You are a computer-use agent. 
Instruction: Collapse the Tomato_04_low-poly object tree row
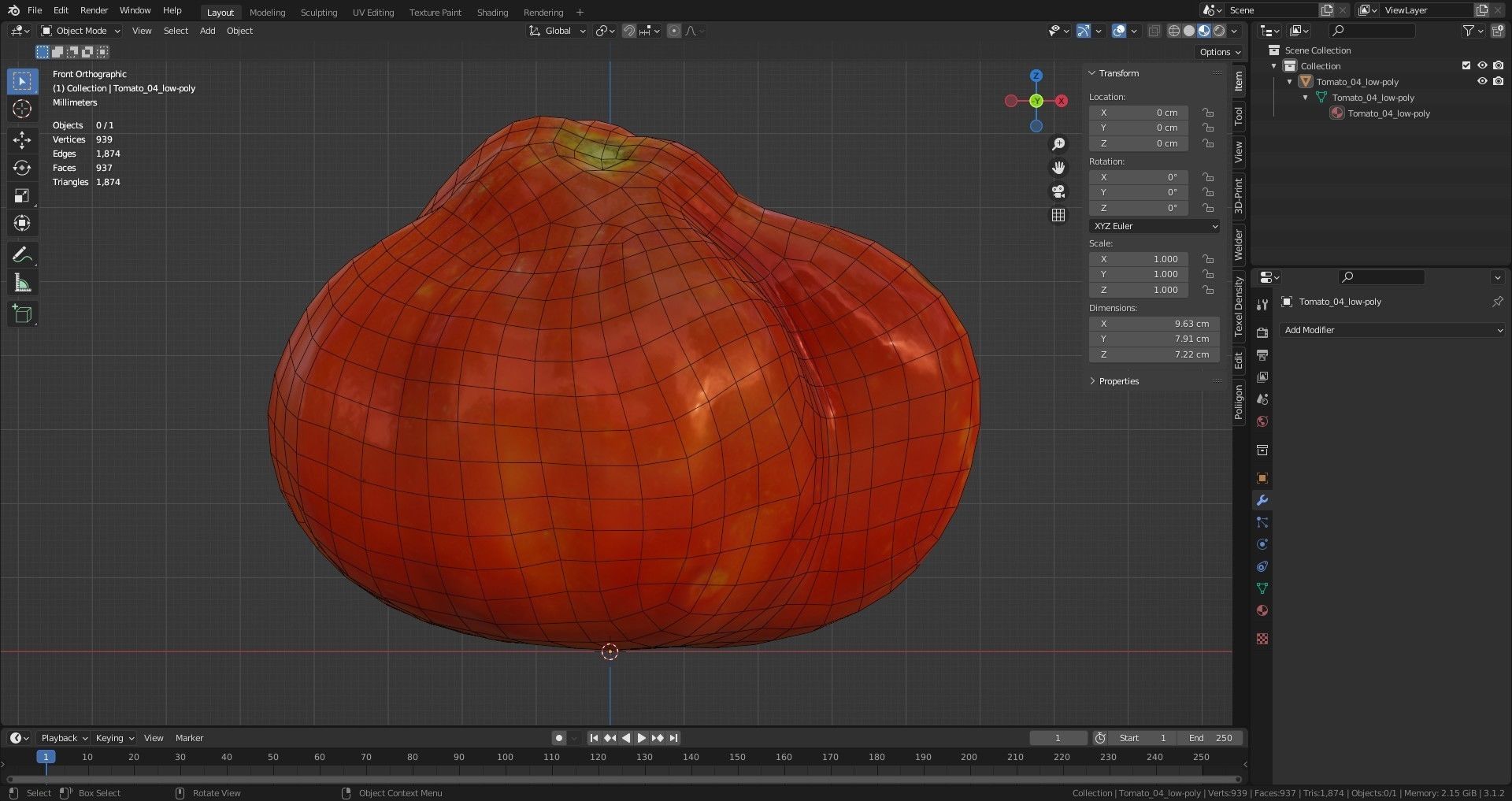(1290, 82)
